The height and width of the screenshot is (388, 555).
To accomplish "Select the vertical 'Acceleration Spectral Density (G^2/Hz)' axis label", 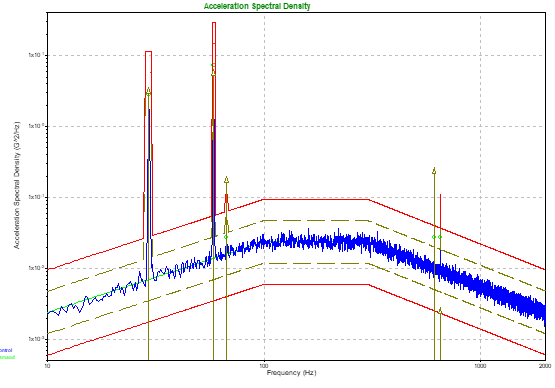I will click(17, 185).
